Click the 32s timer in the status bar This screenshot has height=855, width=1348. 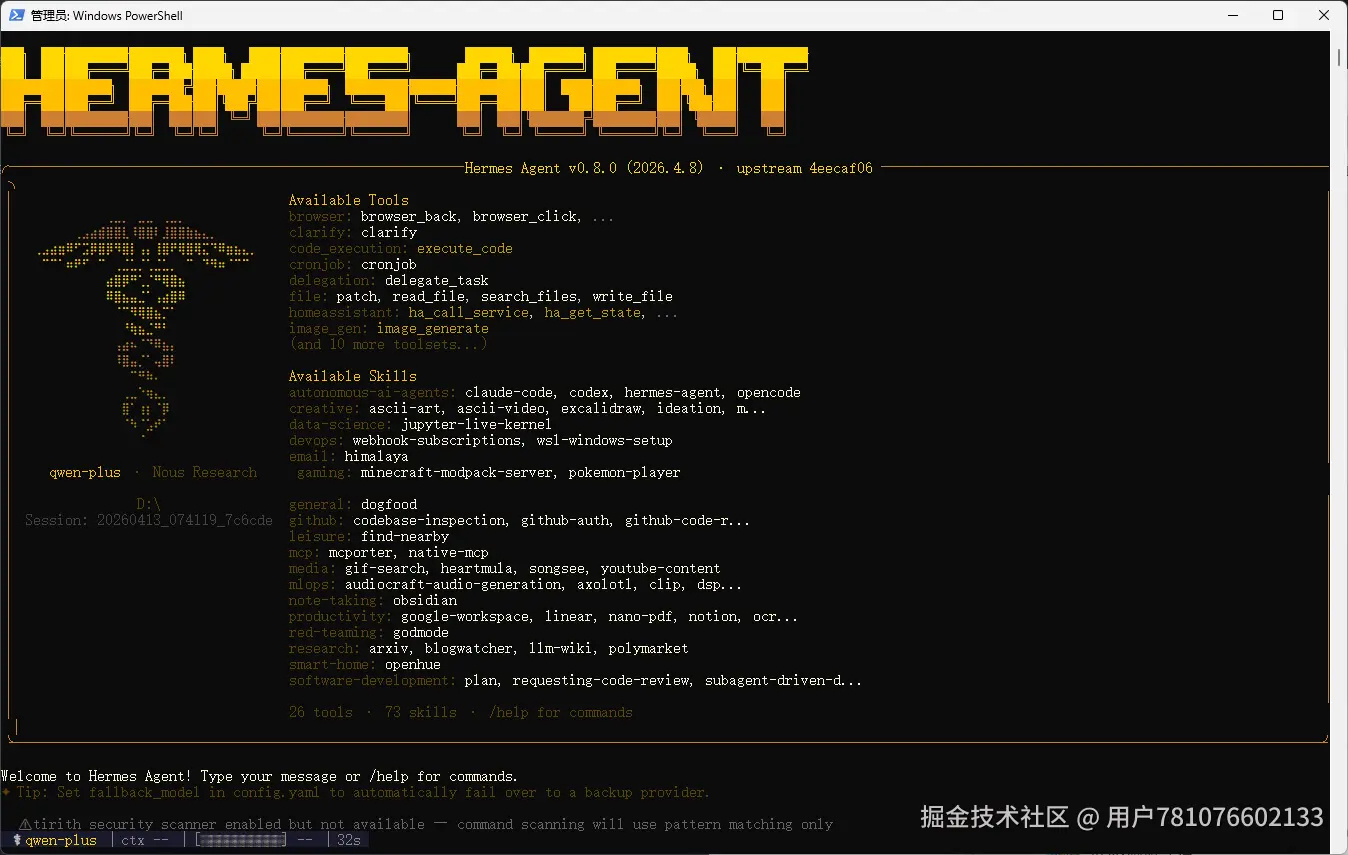(x=348, y=840)
